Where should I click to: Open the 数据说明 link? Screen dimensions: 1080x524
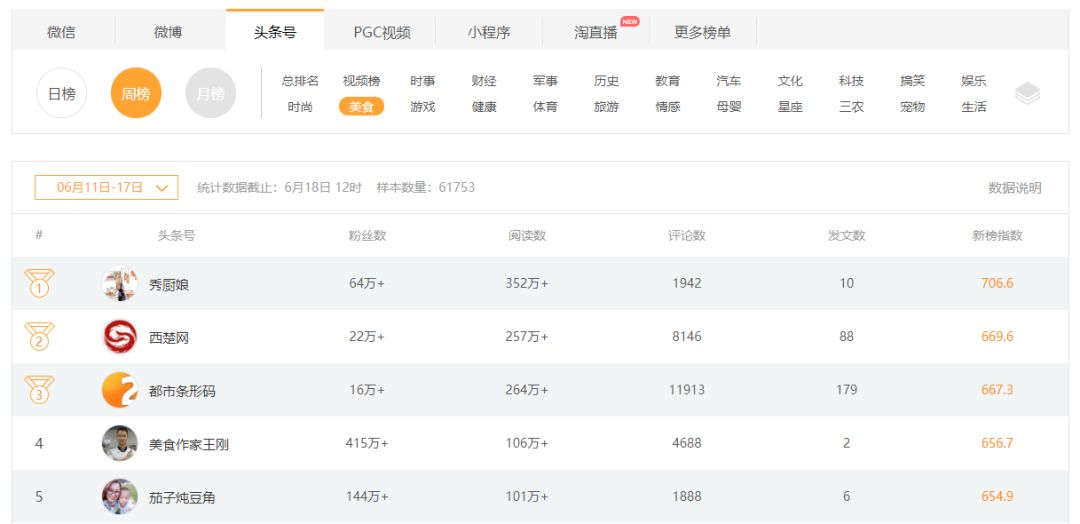[1014, 188]
